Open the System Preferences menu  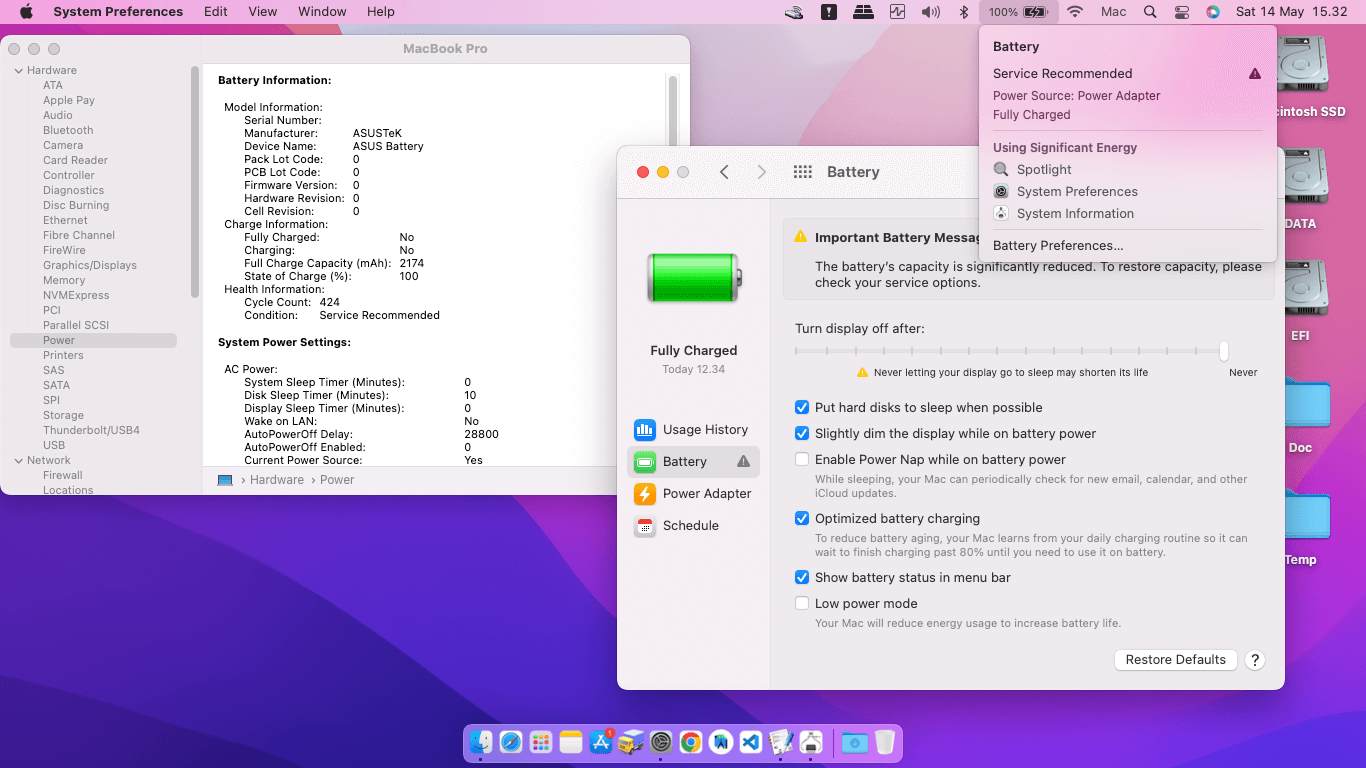pyautogui.click(x=118, y=12)
